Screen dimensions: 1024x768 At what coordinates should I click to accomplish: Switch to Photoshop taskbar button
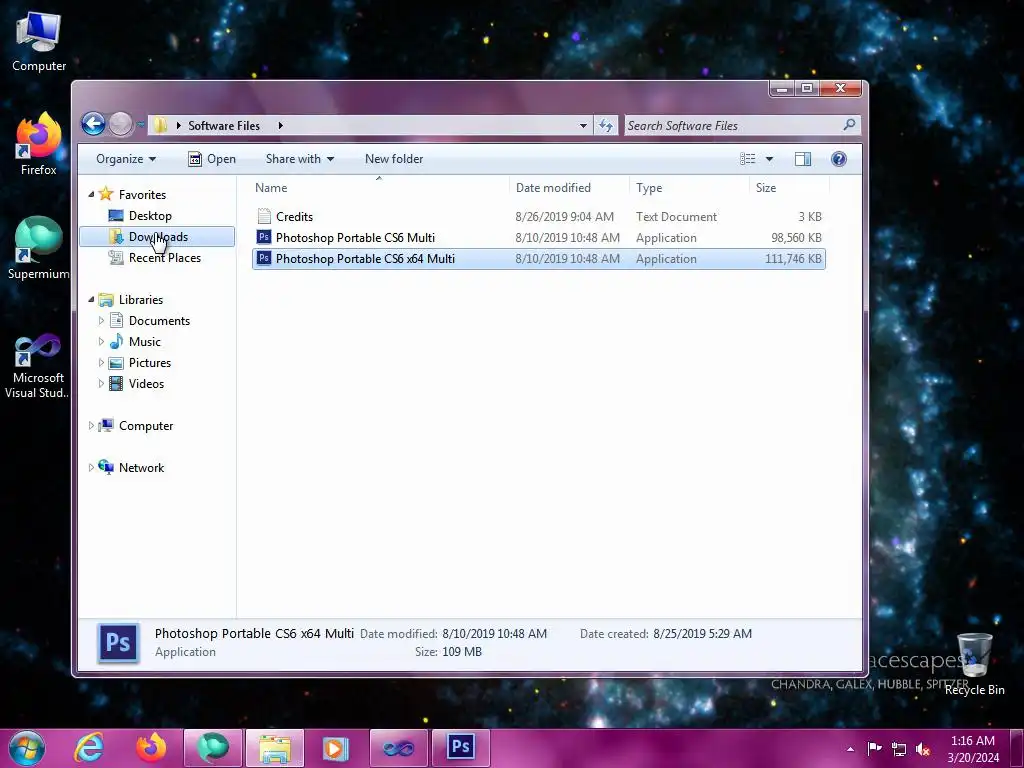click(x=460, y=748)
